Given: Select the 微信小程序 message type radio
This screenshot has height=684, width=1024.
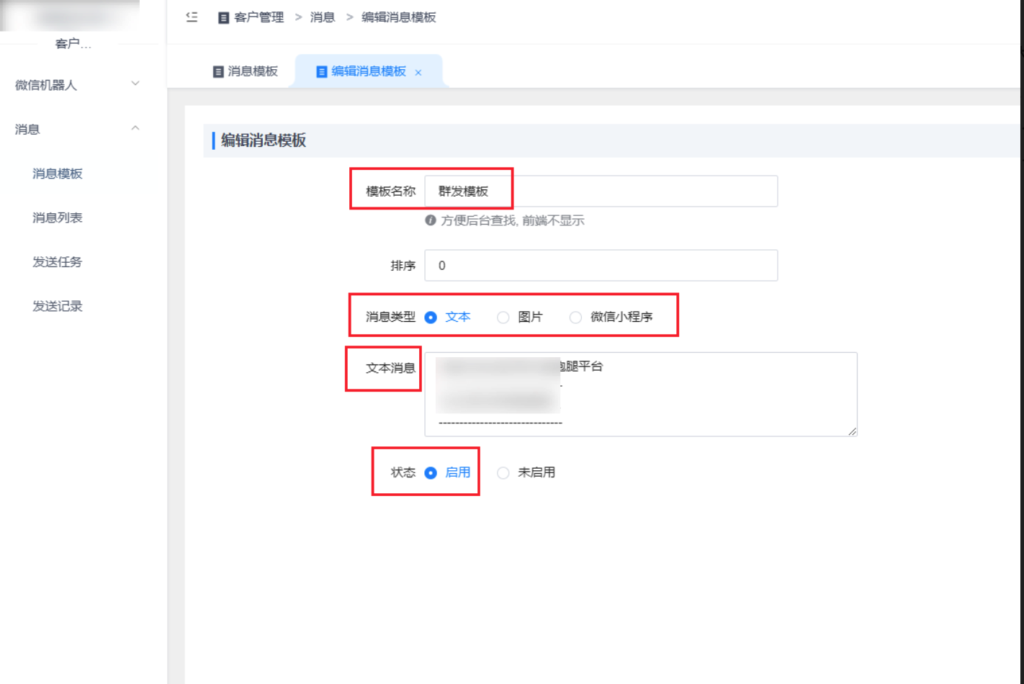Looking at the screenshot, I should (575, 316).
